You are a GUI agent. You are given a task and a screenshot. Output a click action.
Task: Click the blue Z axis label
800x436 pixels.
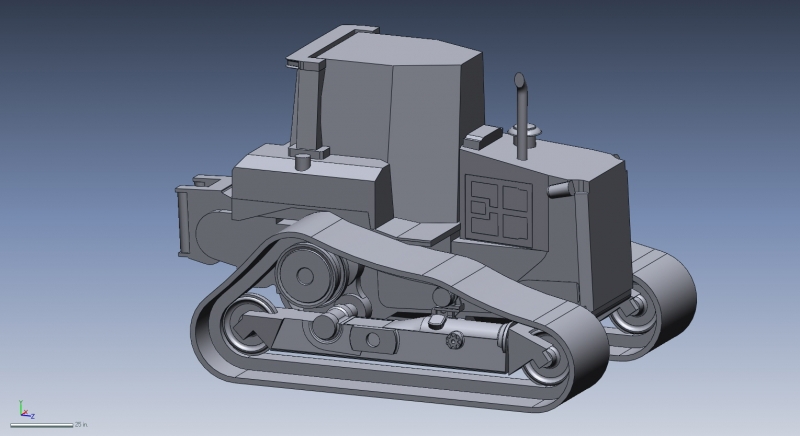(33, 415)
